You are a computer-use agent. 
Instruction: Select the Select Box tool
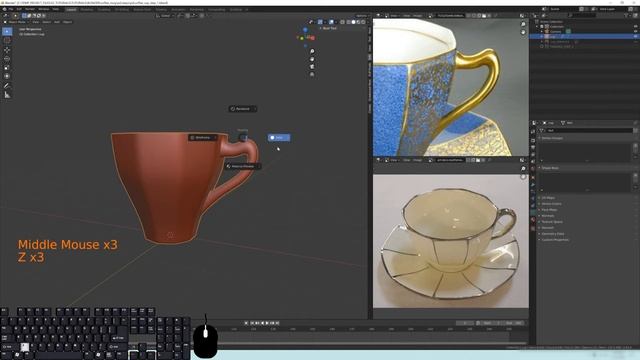click(7, 31)
